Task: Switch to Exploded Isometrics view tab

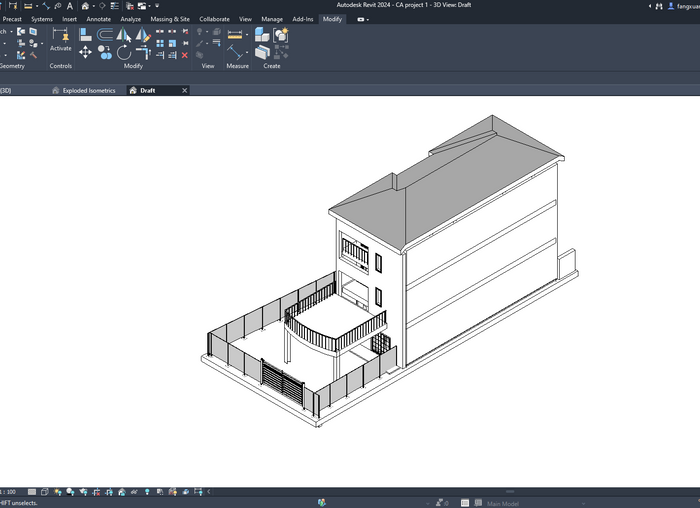Action: coord(84,91)
